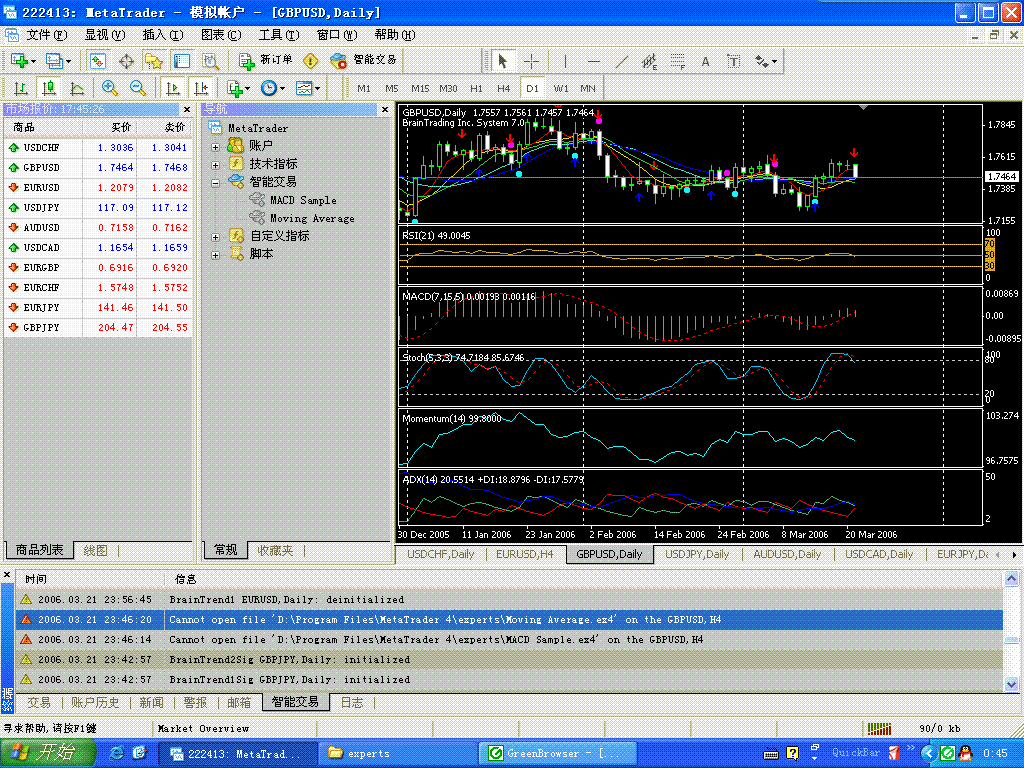Toggle chart shift icon
This screenshot has height=768, width=1024.
click(201, 88)
